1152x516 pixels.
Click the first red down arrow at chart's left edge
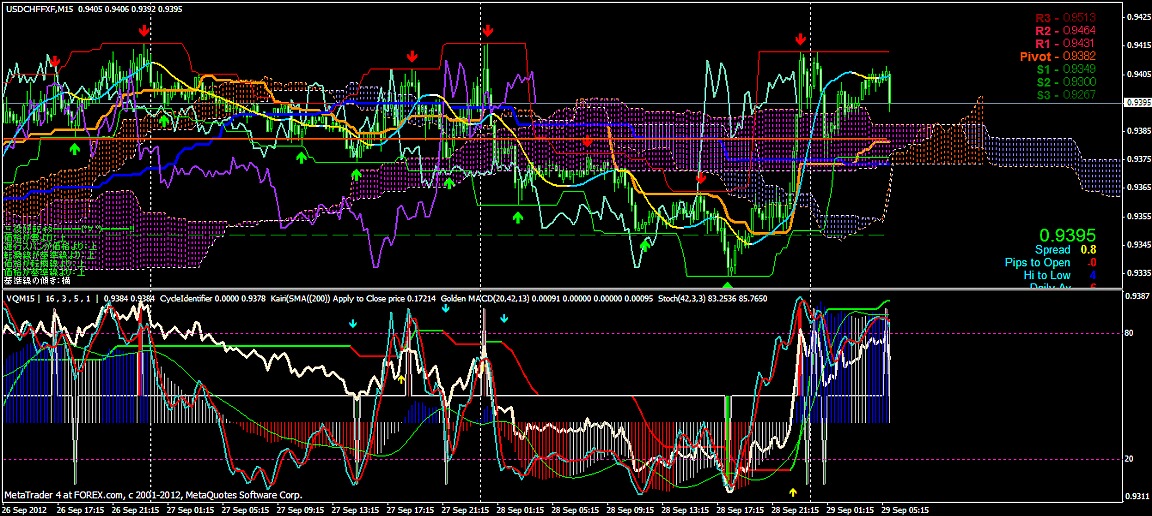pos(56,61)
